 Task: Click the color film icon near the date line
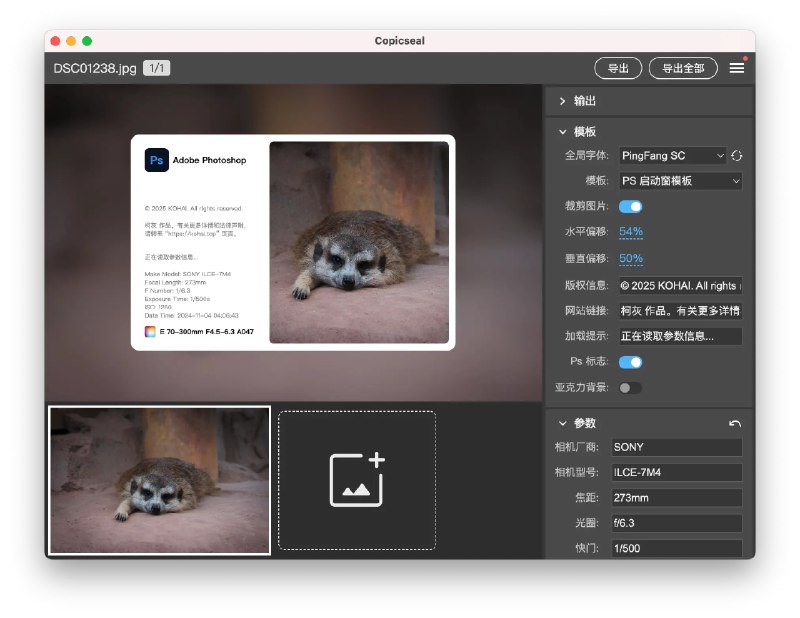click(x=150, y=330)
